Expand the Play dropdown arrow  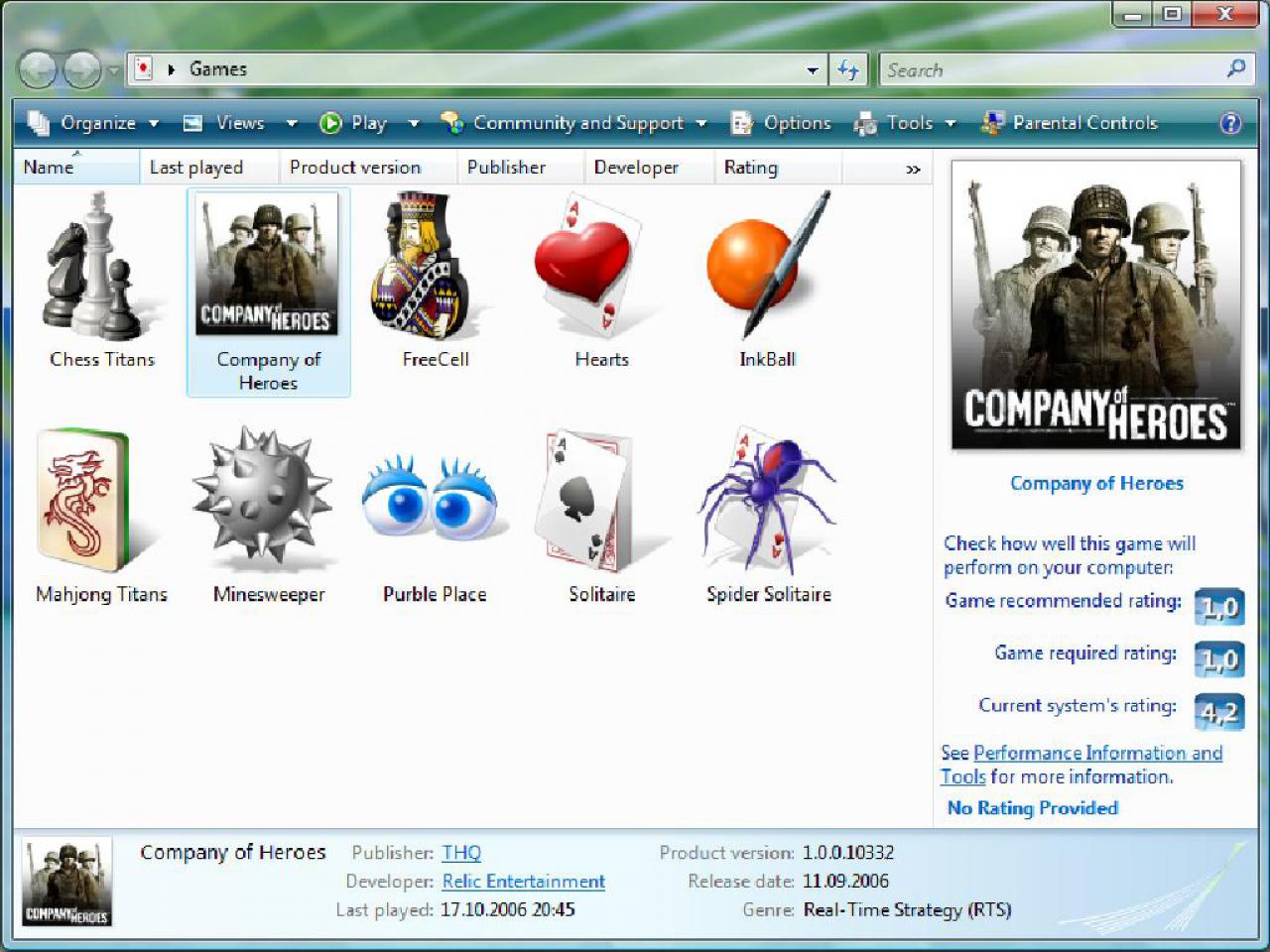(x=414, y=123)
